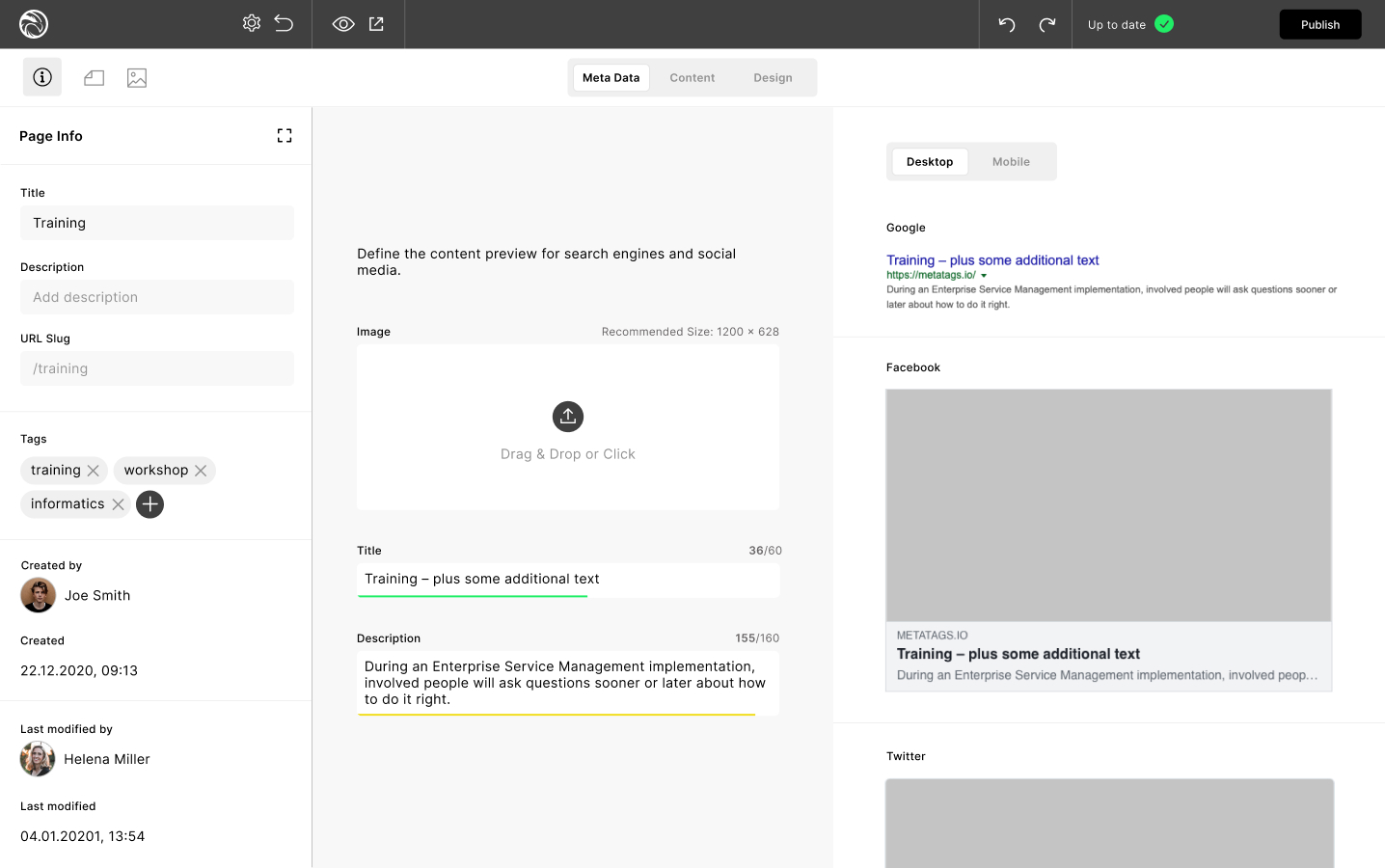Click the redo arrow icon
Viewport: 1385px width, 868px height.
pyautogui.click(x=1047, y=25)
